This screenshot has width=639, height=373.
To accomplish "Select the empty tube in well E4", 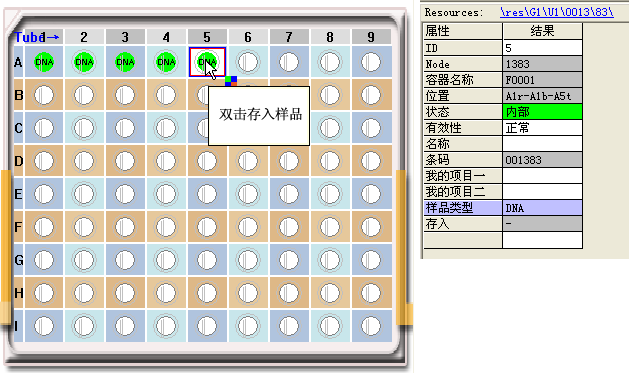I will tap(166, 194).
